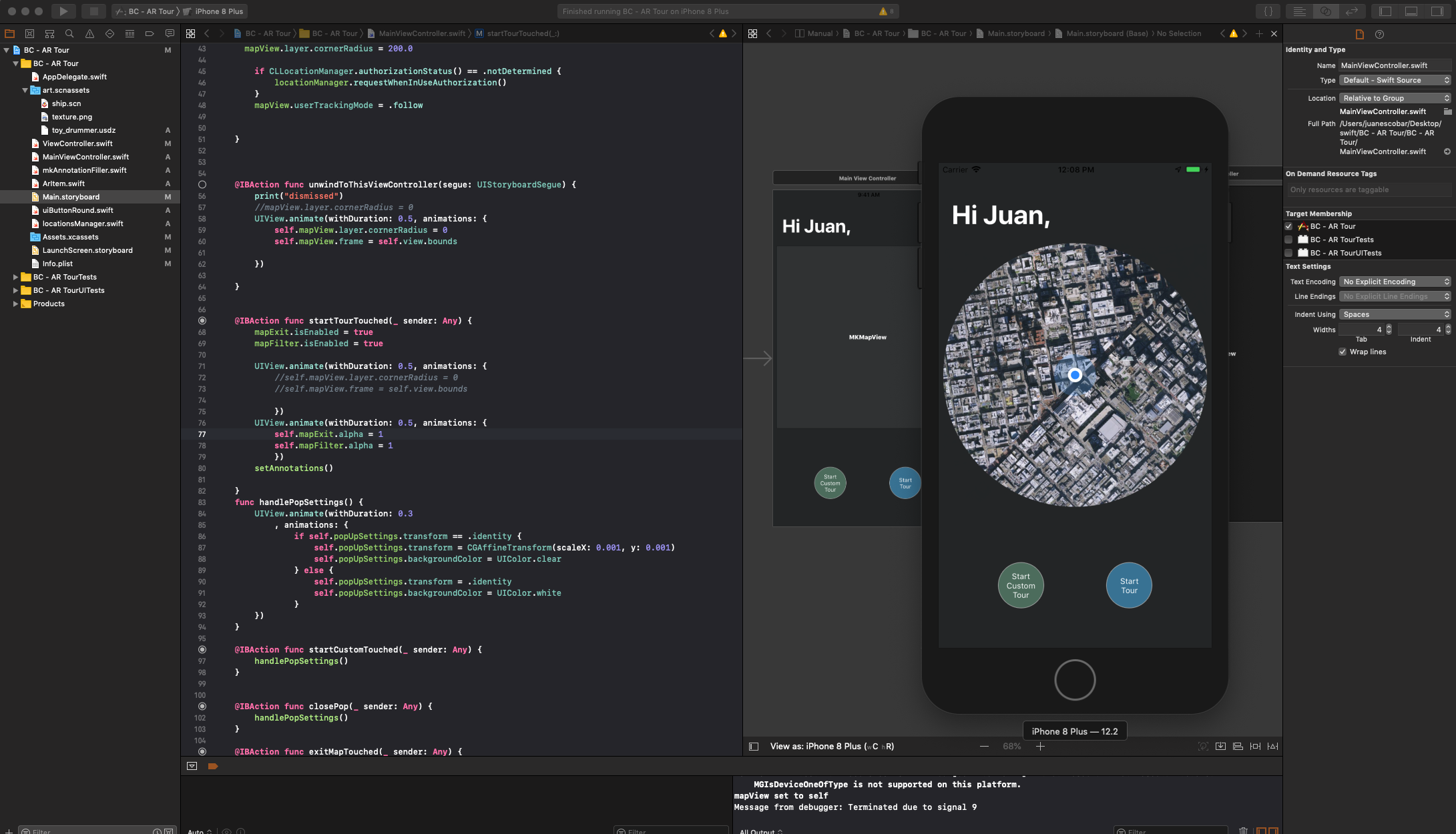Go back in code editor history
This screenshot has width=1456, height=834.
(x=207, y=33)
